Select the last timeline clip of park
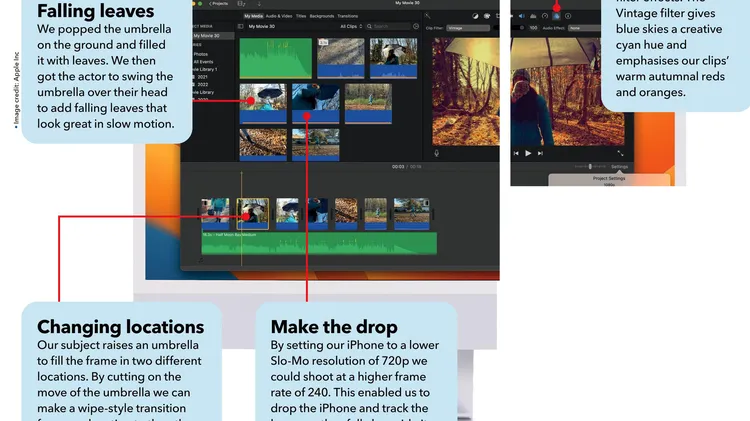Viewport: 750px width, 421px height. click(411, 214)
